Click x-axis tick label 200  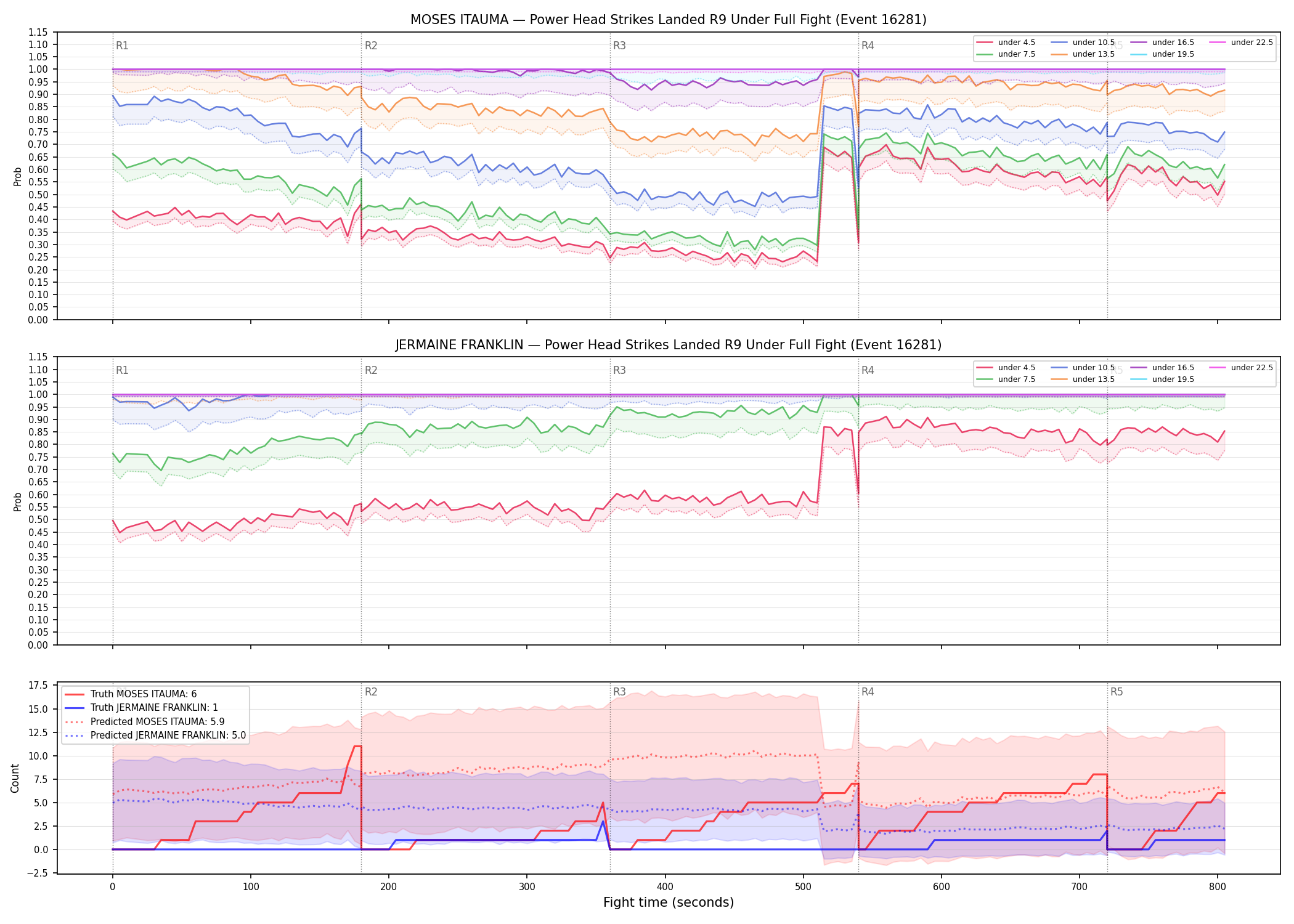point(388,887)
